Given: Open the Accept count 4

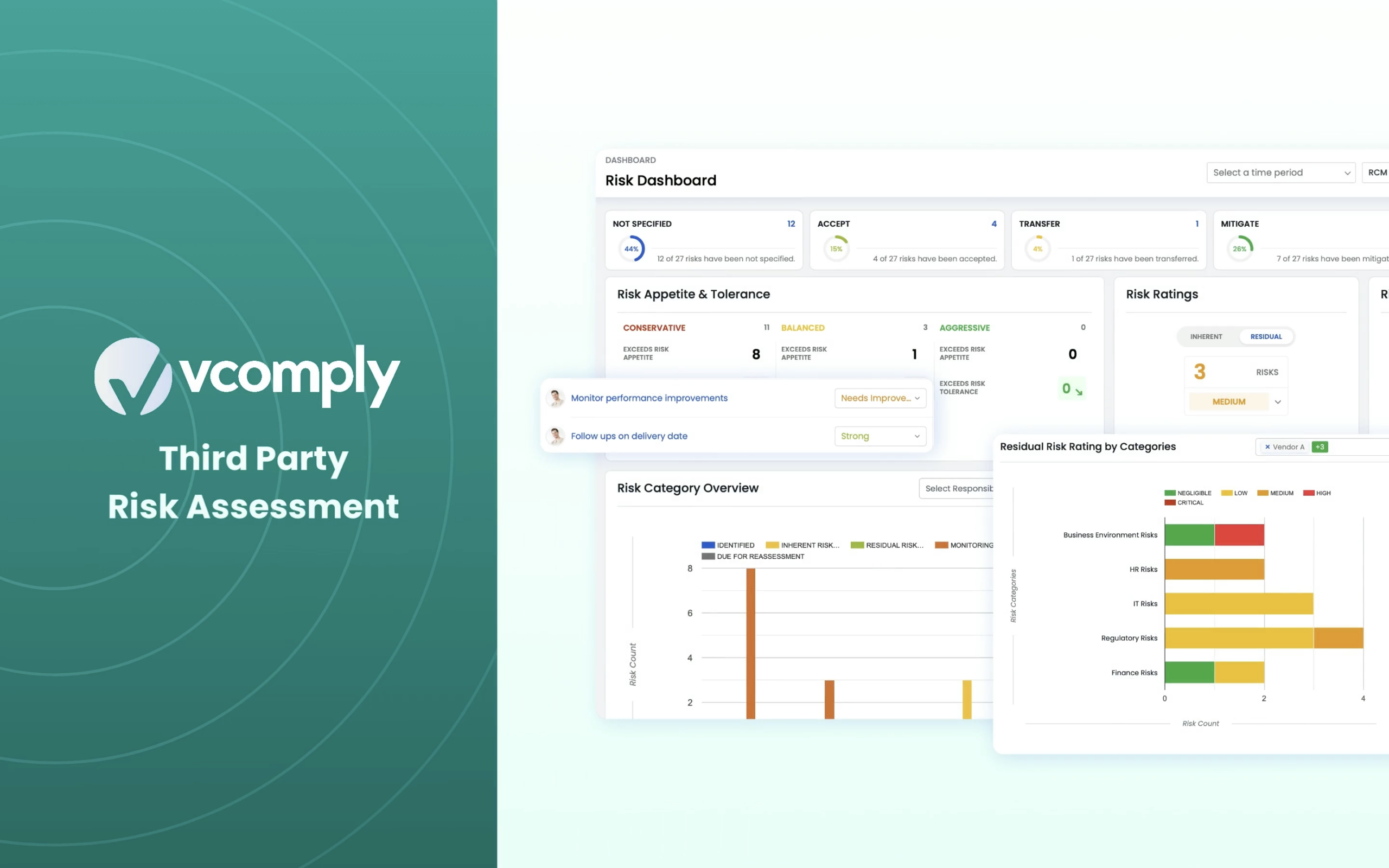Looking at the screenshot, I should (994, 224).
